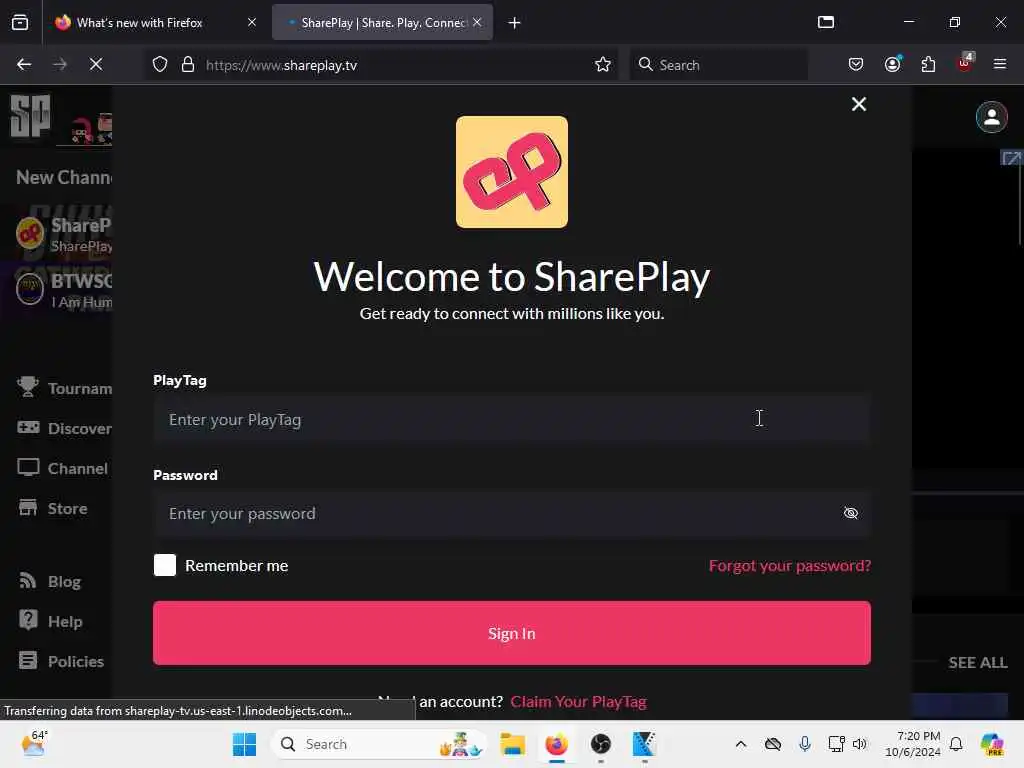
Task: Click the Windows taskbar Search box
Action: point(379,744)
